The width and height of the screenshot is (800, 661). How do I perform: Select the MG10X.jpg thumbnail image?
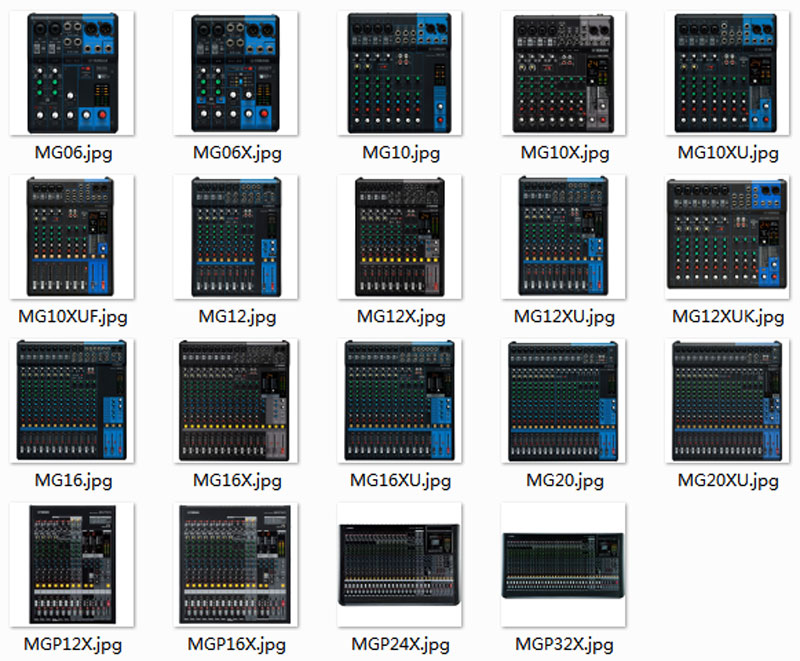(564, 73)
